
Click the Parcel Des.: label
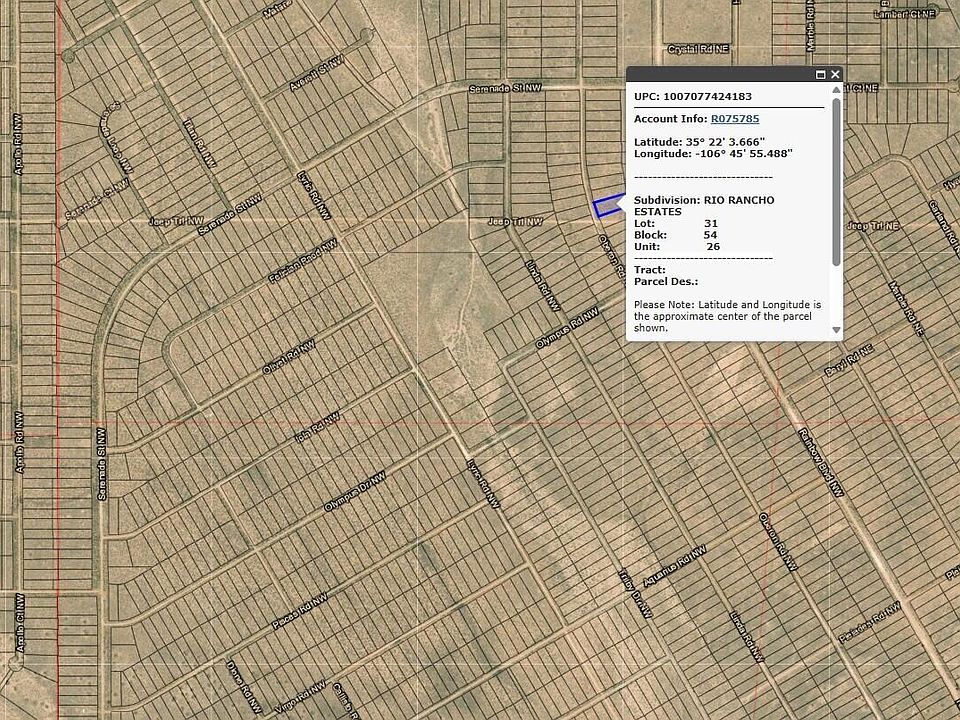point(666,282)
